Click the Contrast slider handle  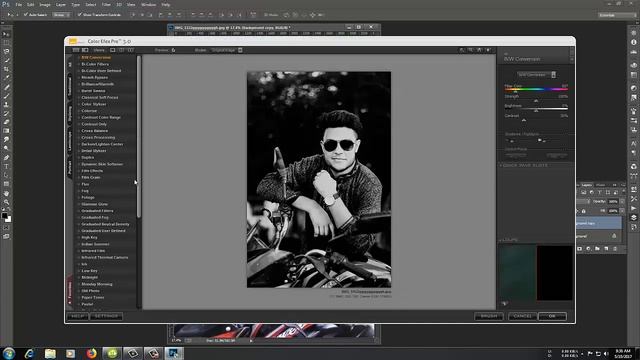pos(524,120)
